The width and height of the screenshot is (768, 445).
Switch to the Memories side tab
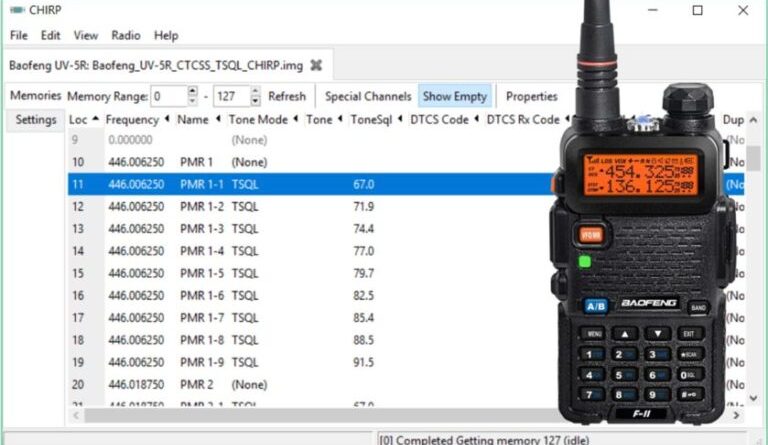click(x=35, y=95)
